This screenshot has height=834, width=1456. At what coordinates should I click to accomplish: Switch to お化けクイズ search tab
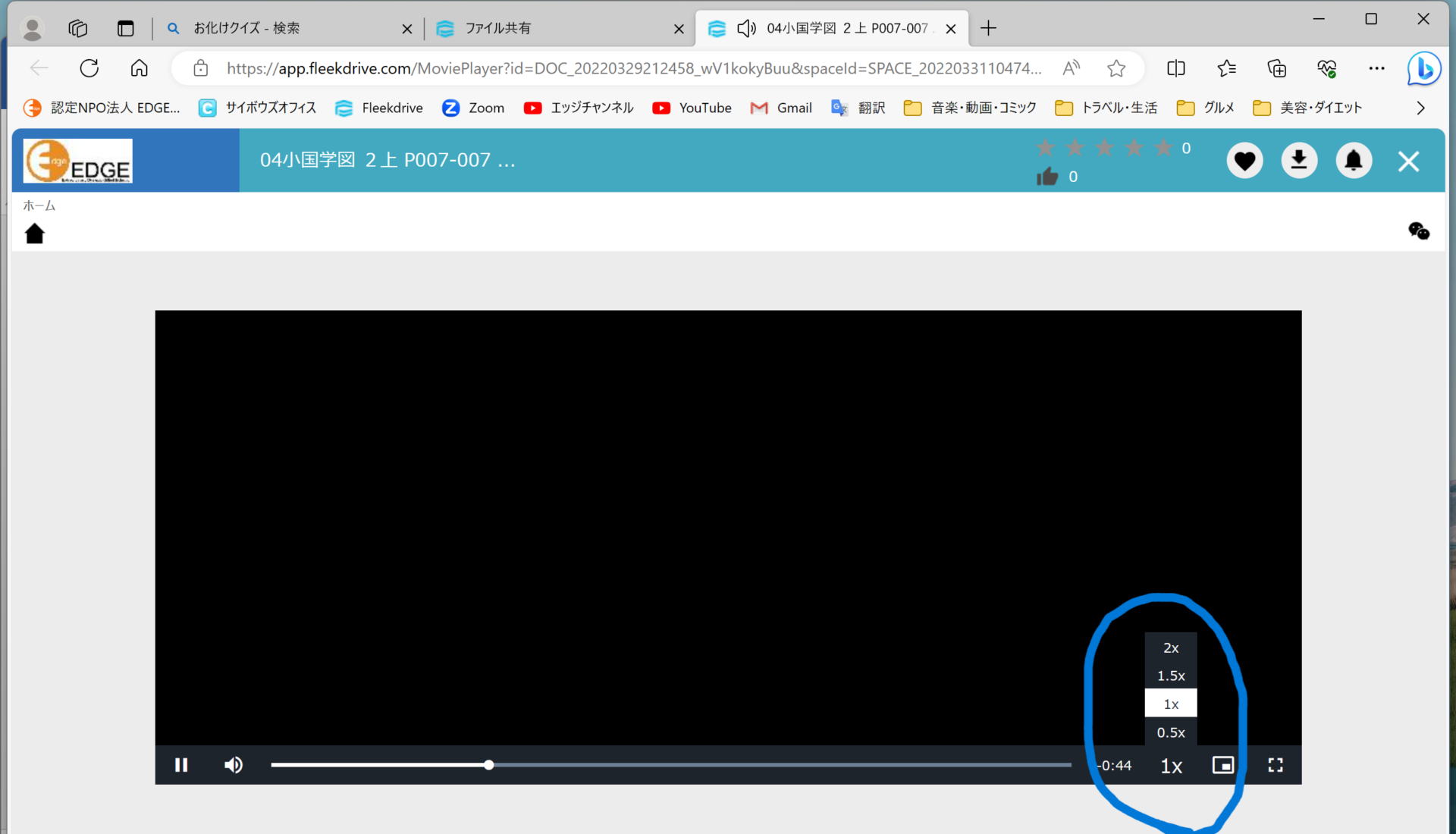pyautogui.click(x=246, y=28)
